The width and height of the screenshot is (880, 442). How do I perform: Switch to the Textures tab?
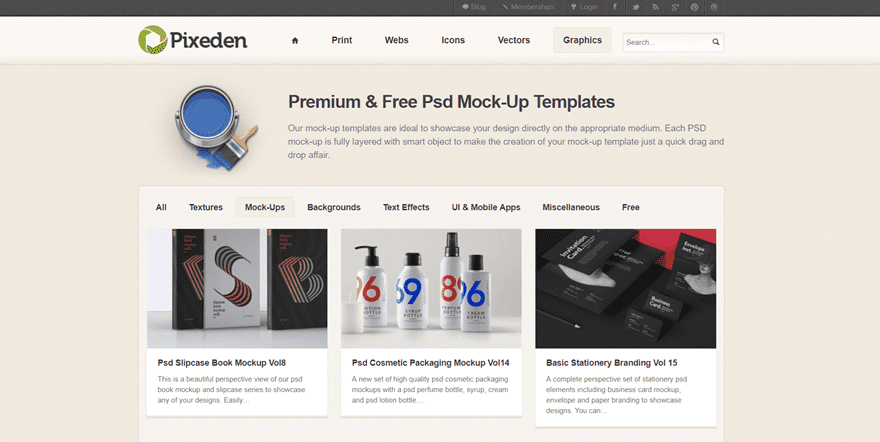pyautogui.click(x=206, y=208)
